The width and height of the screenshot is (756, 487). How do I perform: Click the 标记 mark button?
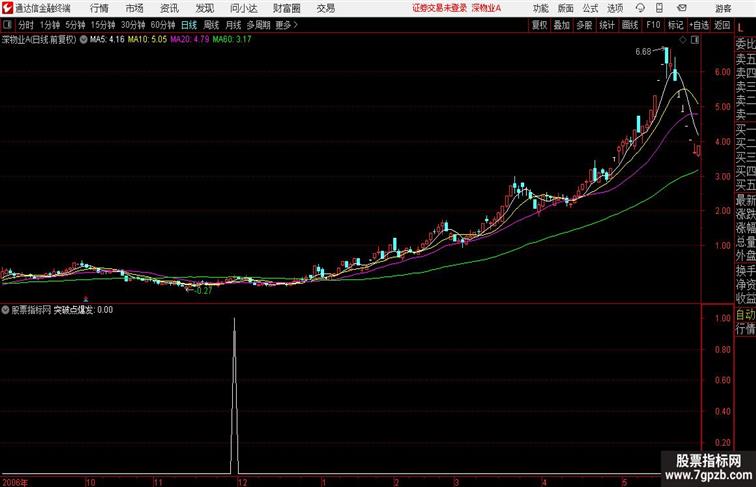(675, 25)
